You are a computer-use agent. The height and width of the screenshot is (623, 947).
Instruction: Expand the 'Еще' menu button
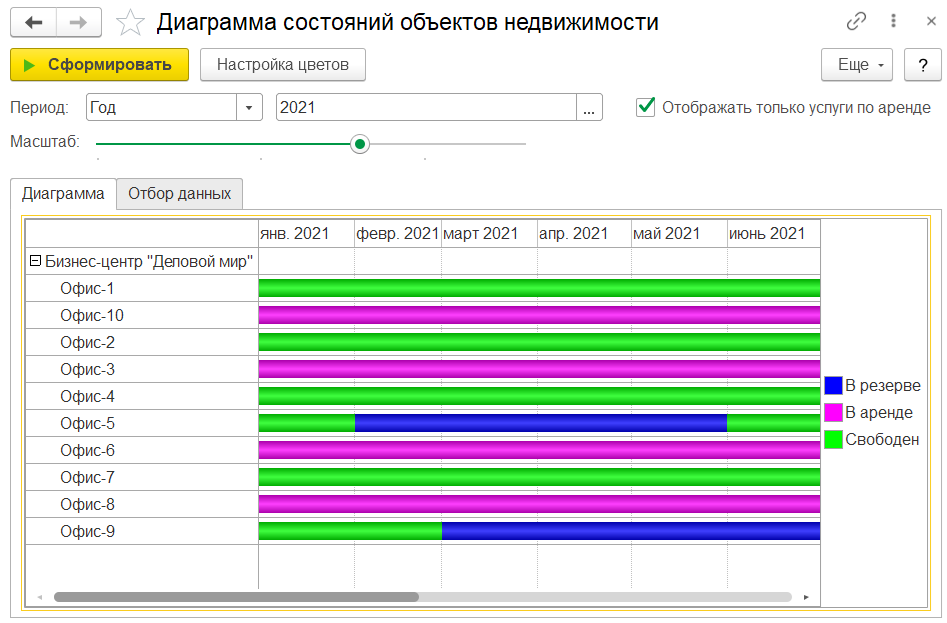855,65
